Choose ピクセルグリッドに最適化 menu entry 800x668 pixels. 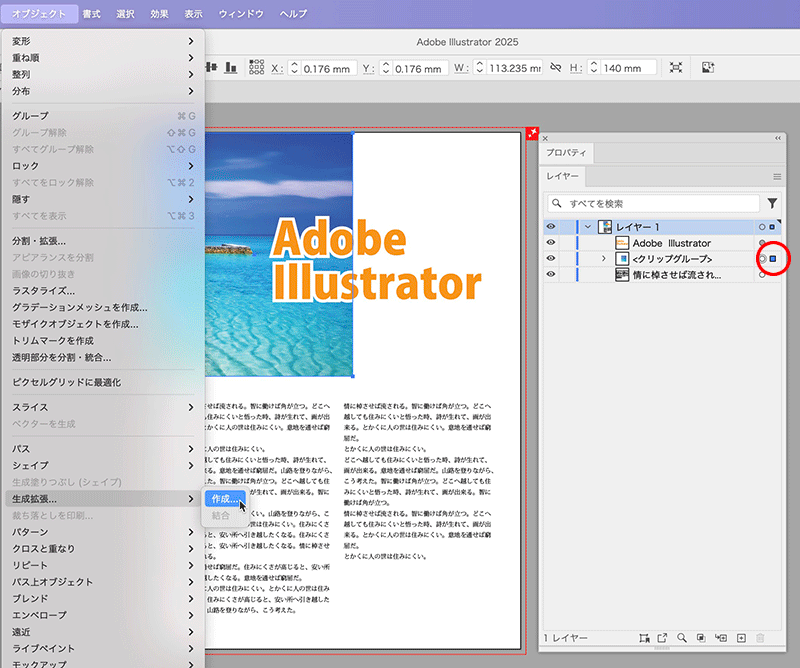point(103,382)
